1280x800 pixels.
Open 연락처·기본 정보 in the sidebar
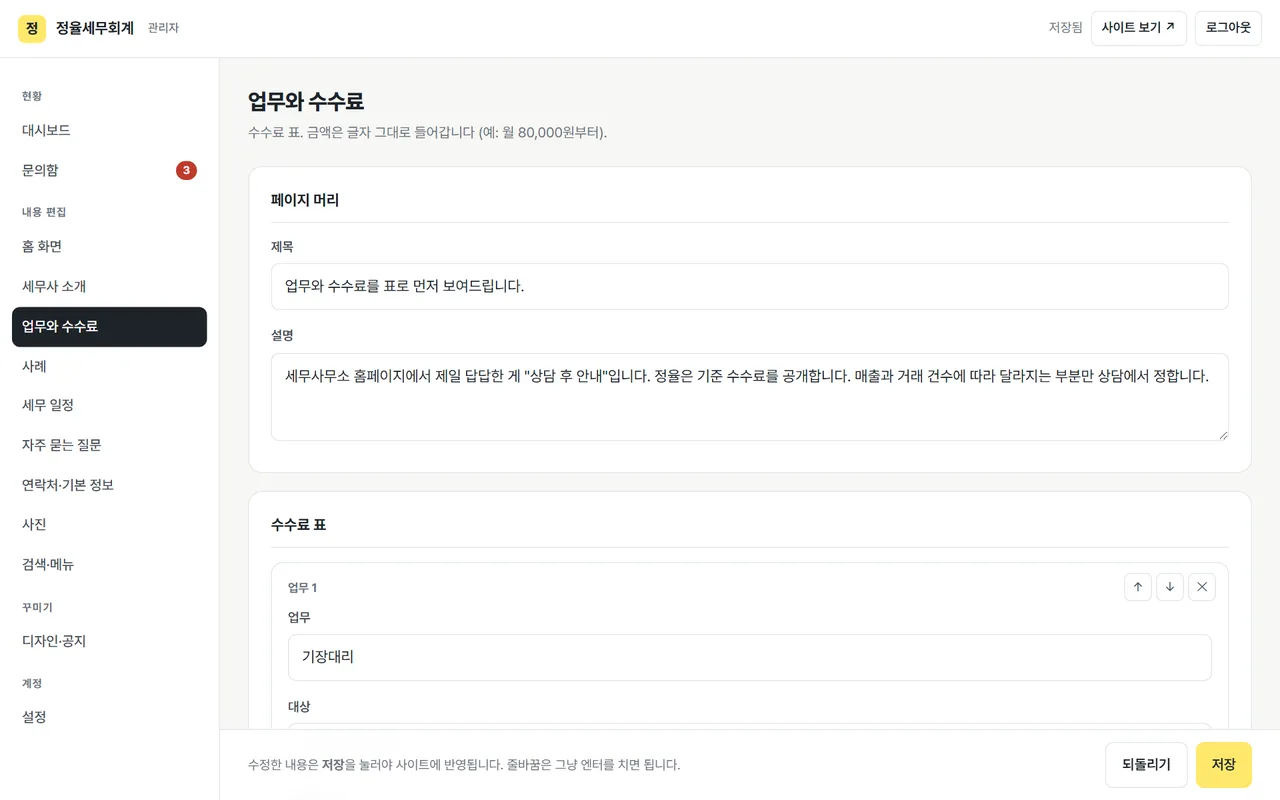109,485
